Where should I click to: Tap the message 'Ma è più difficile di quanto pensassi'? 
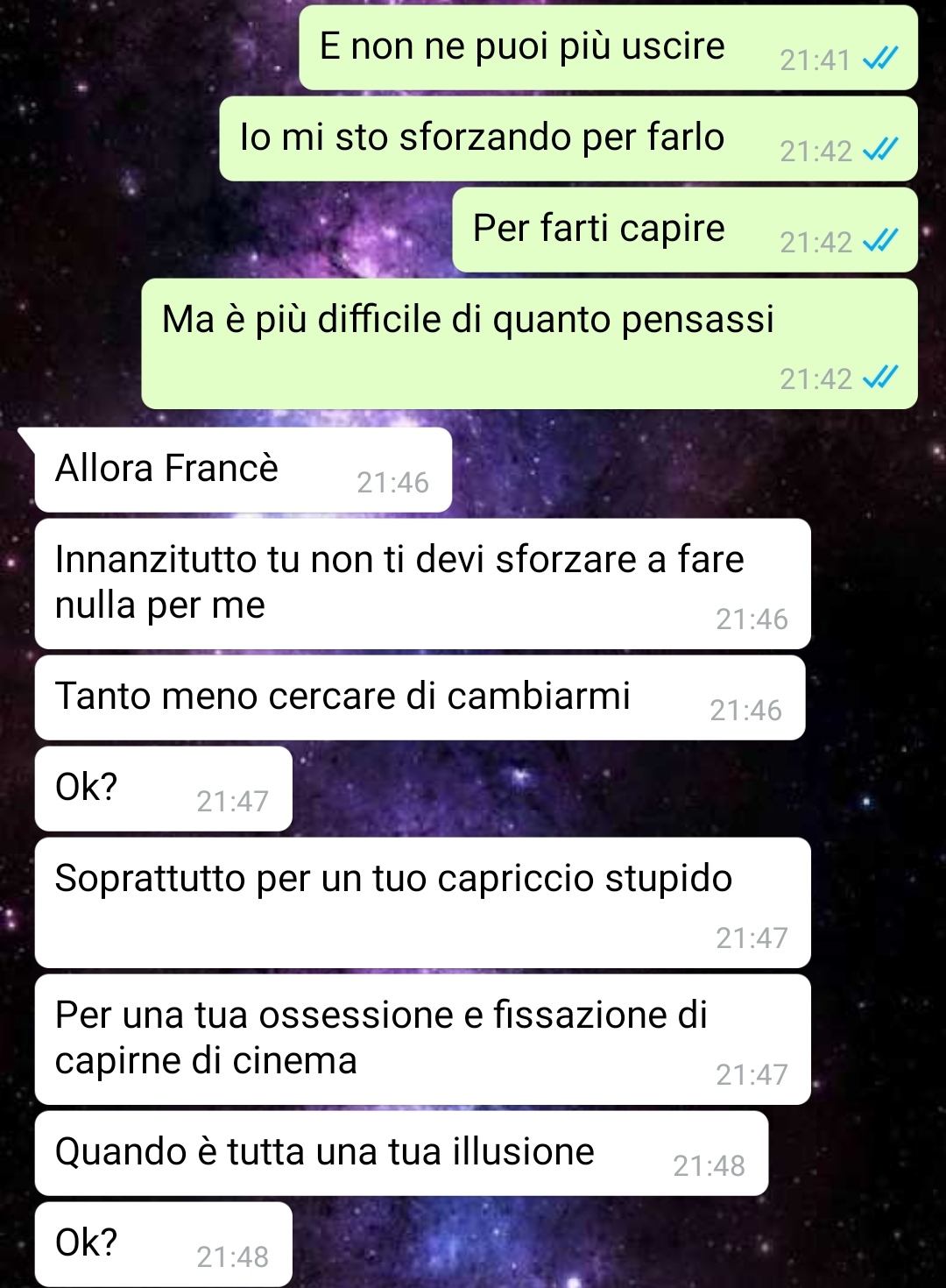[529, 343]
